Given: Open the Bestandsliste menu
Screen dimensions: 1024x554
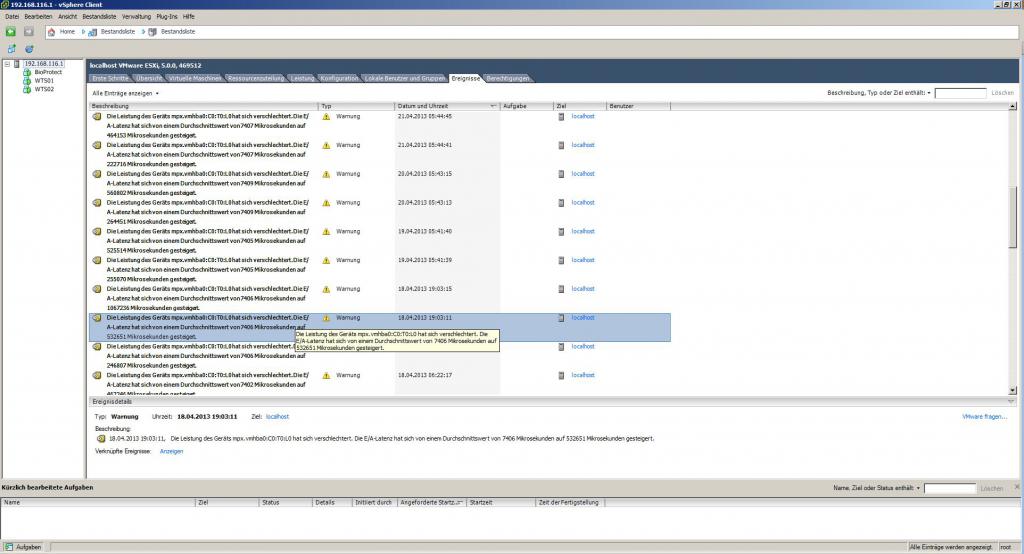Looking at the screenshot, I should 99,16.
